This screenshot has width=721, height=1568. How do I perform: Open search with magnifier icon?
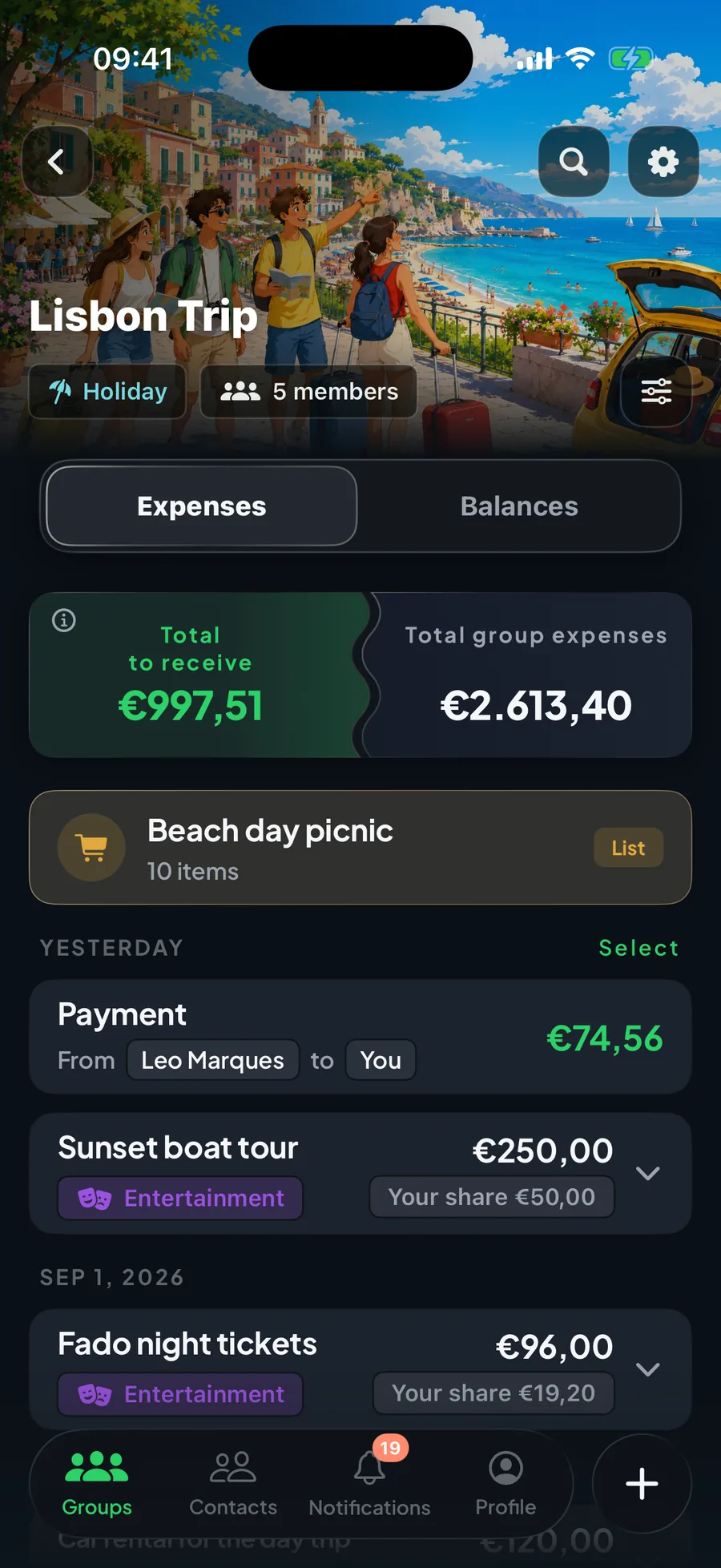[x=574, y=162]
